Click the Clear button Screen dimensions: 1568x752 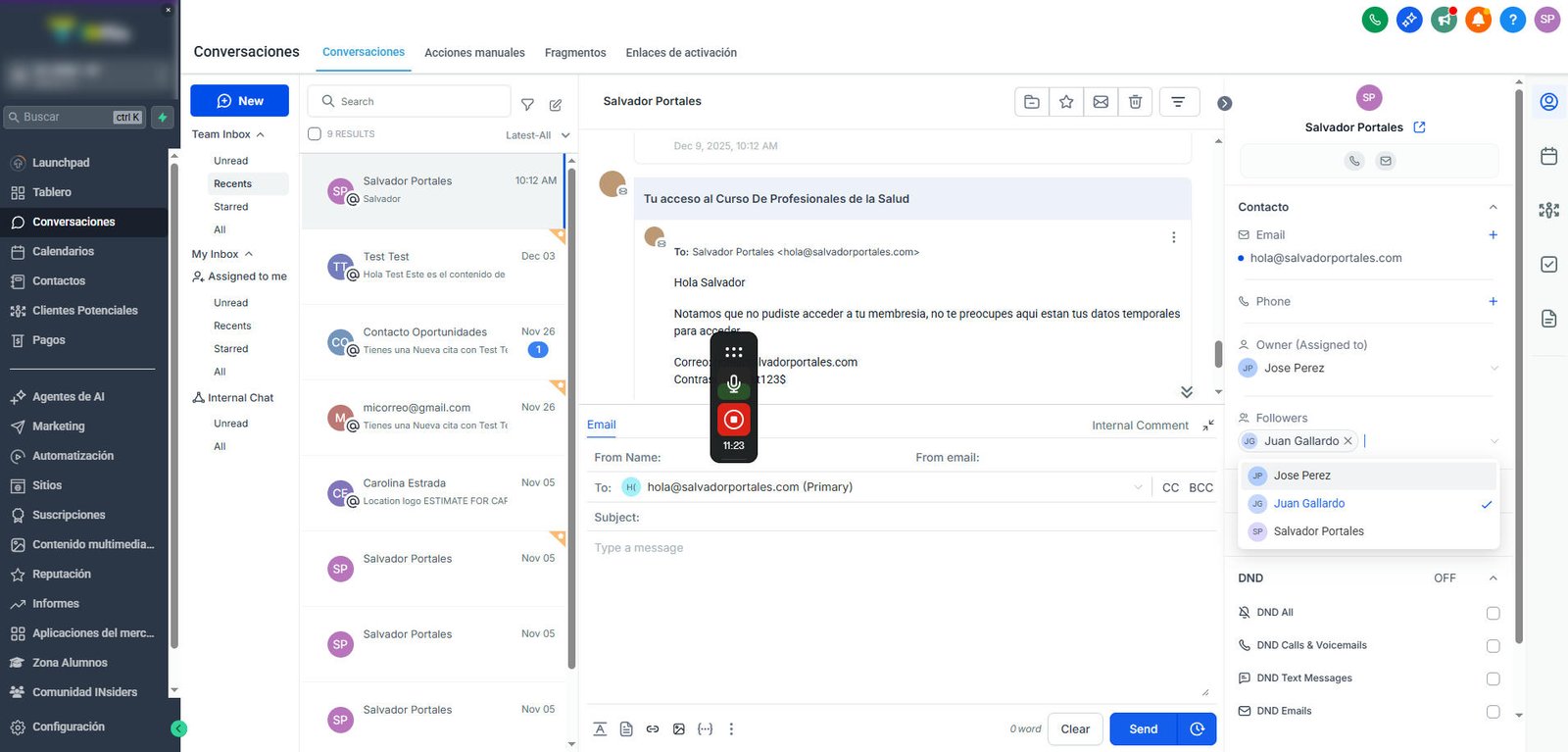click(1075, 729)
